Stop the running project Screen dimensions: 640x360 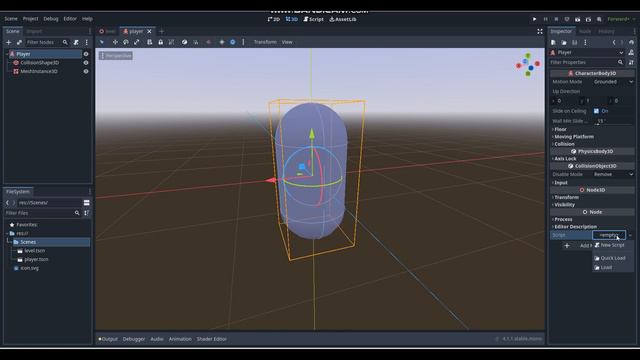coord(556,19)
